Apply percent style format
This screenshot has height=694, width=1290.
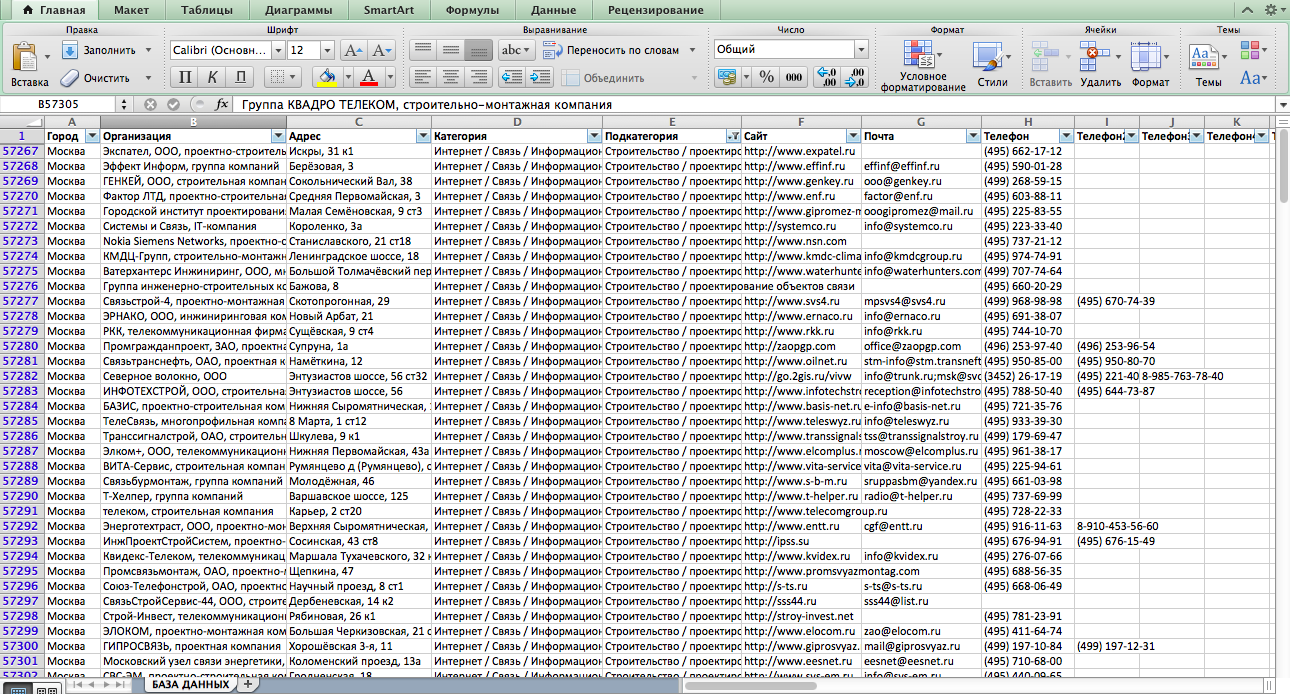(x=767, y=77)
